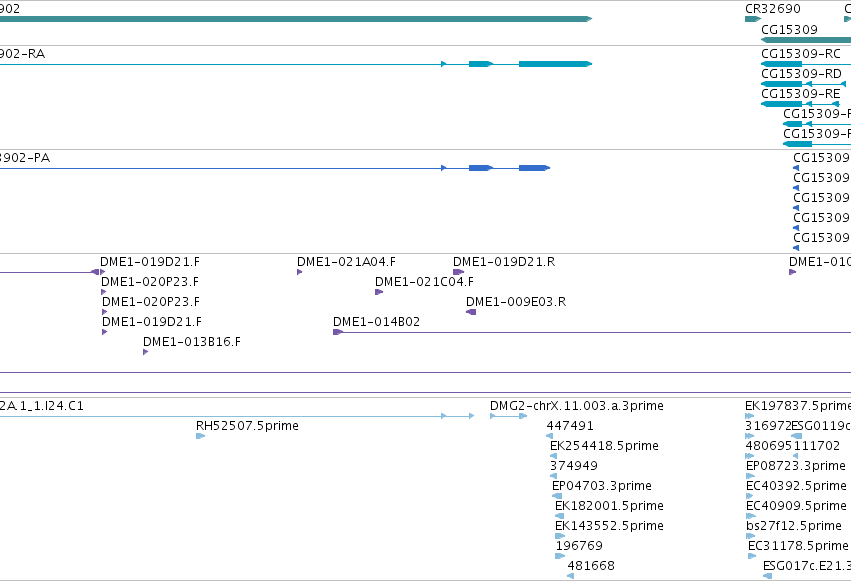Select the 447491 feature
Viewport: 851px width, 581px height.
[x=570, y=426]
